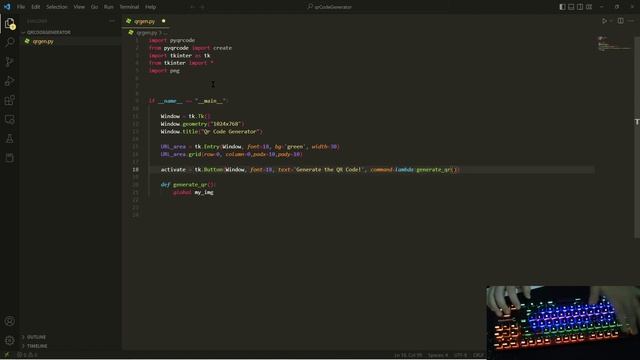Open the Extensions view
The image size is (640, 360).
[10, 100]
